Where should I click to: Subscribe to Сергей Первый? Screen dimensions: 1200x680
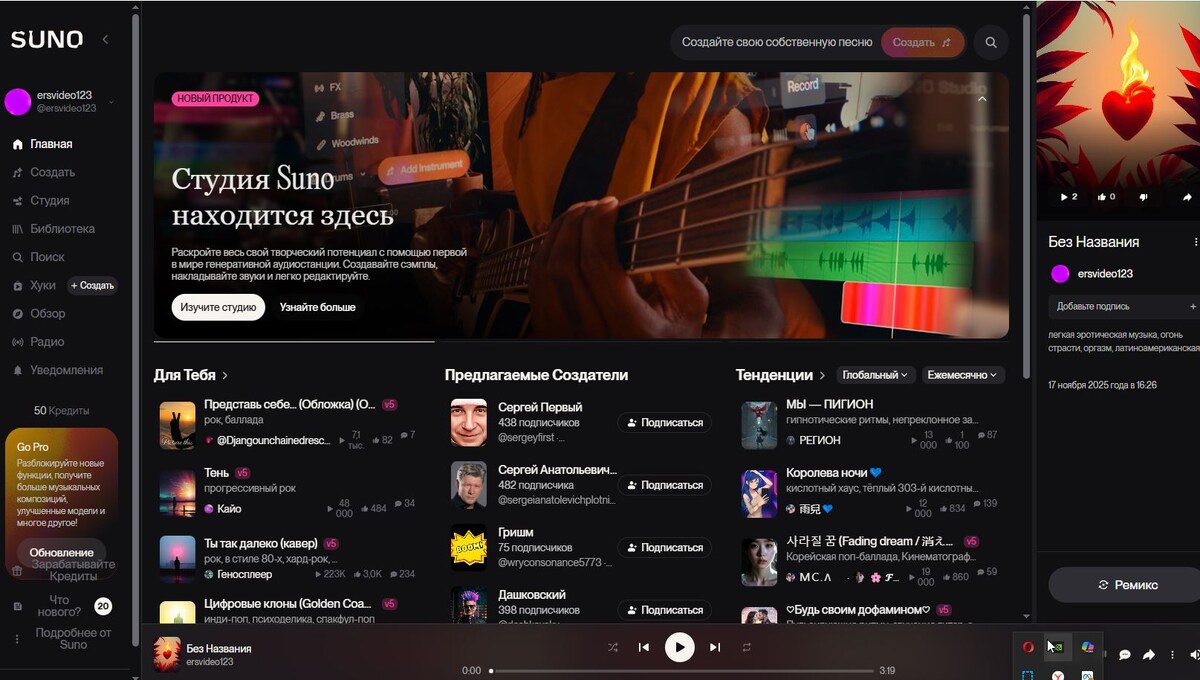(x=664, y=423)
